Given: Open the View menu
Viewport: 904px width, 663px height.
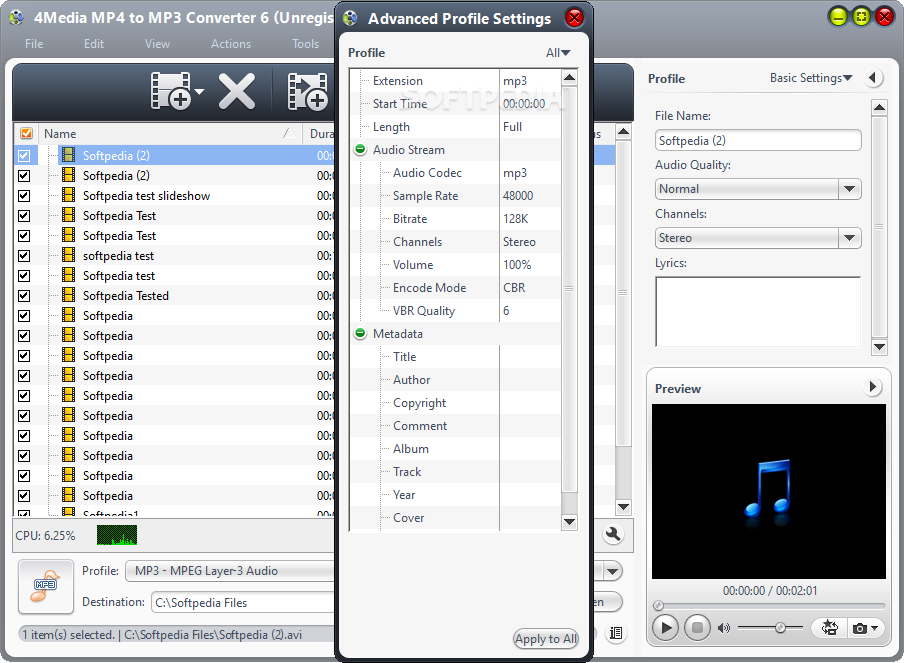Looking at the screenshot, I should (x=157, y=44).
